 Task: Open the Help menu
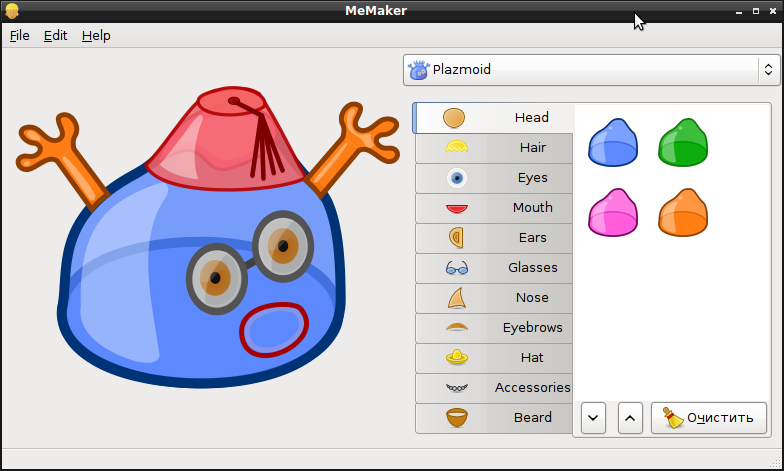96,36
